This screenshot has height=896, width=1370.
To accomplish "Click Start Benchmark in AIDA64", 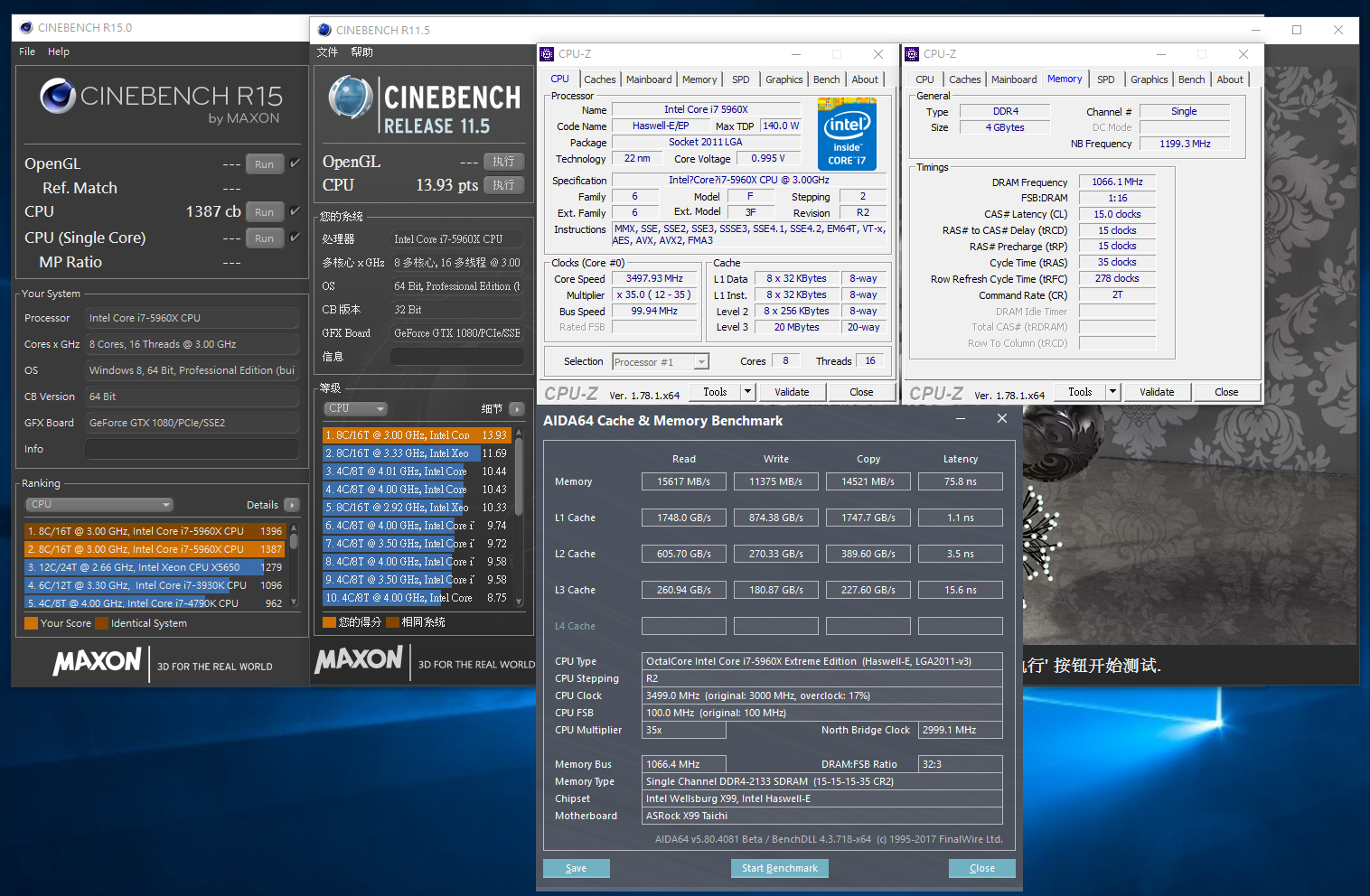I will [780, 868].
